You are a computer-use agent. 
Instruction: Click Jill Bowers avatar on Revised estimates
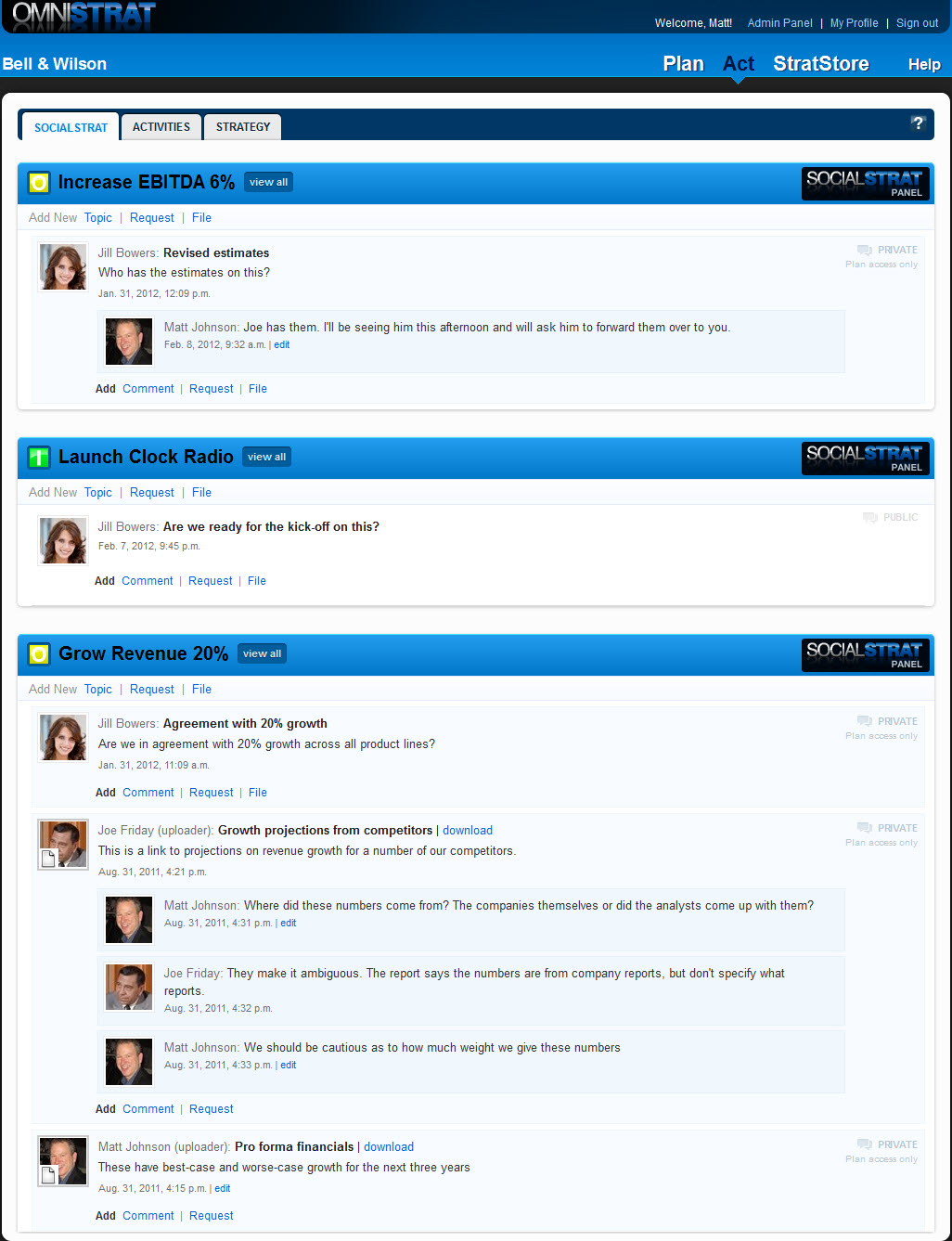coord(63,267)
